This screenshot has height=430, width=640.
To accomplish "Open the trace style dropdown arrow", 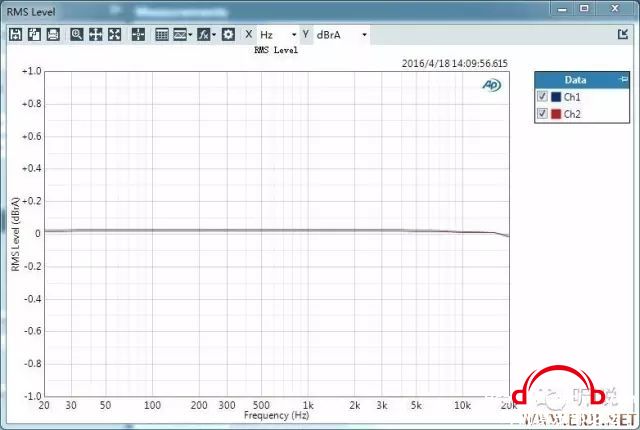I will click(x=190, y=35).
